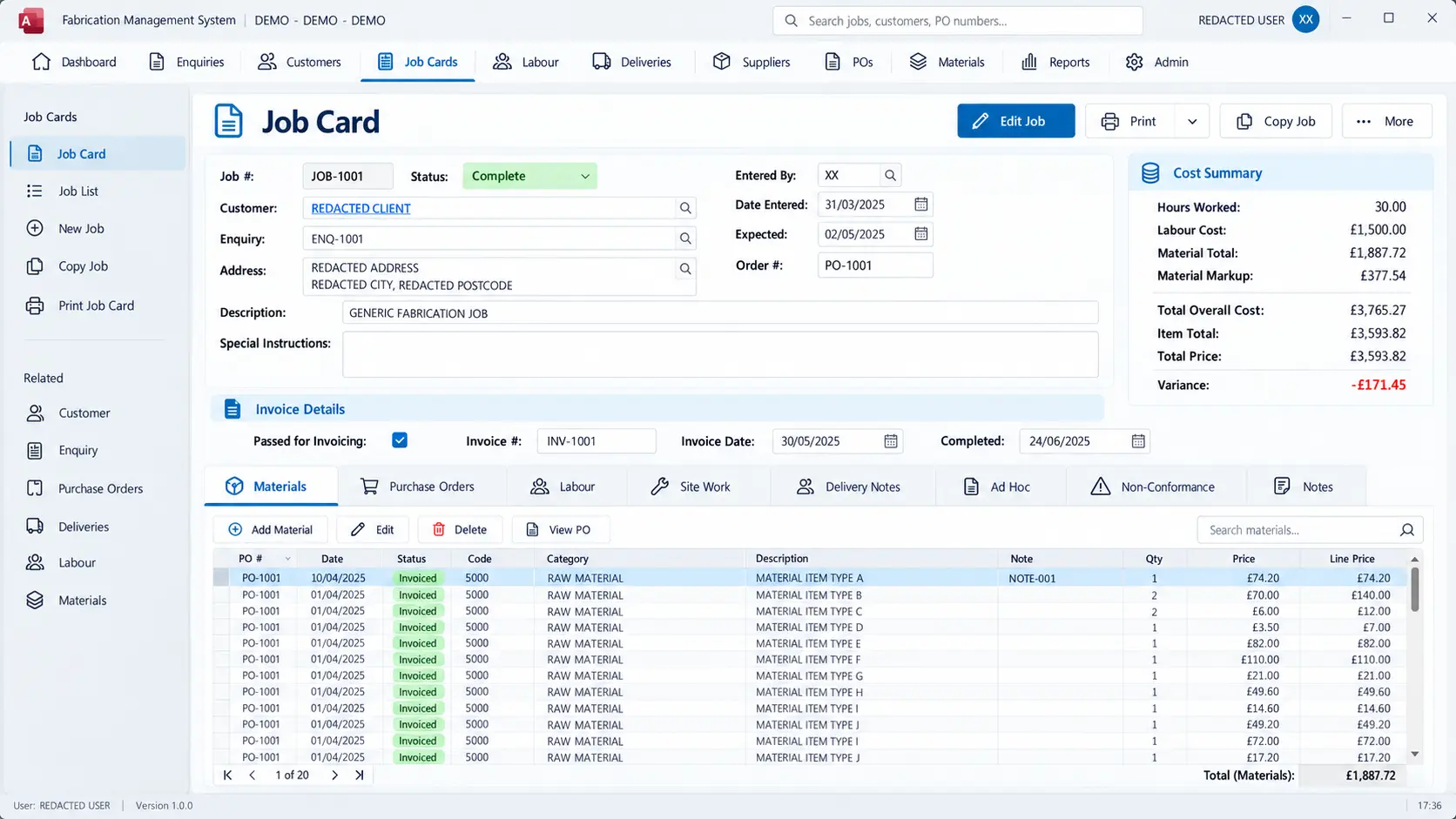This screenshot has height=819, width=1456.
Task: Click the Entered By lookup magnifier
Action: [890, 175]
